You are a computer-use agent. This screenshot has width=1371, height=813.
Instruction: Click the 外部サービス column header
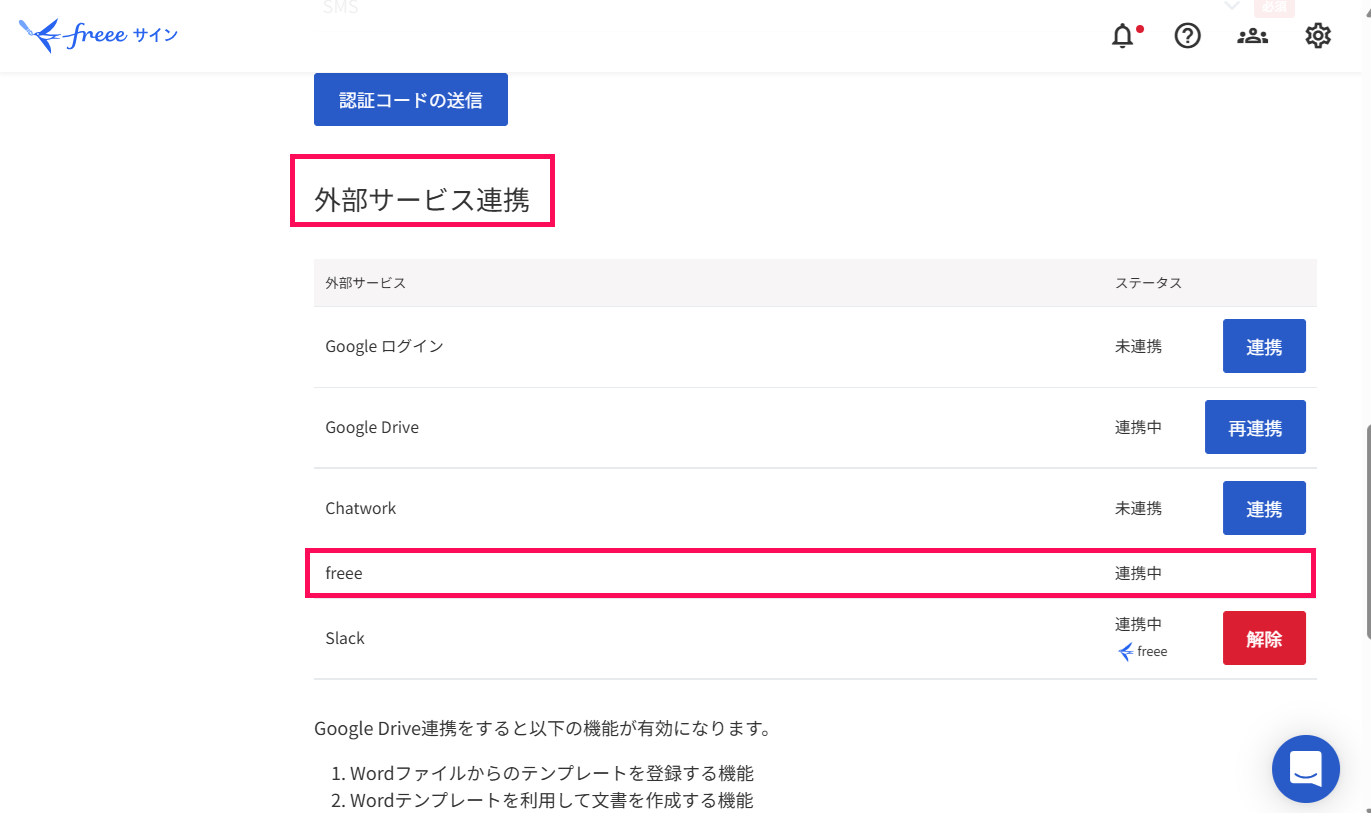(x=366, y=283)
